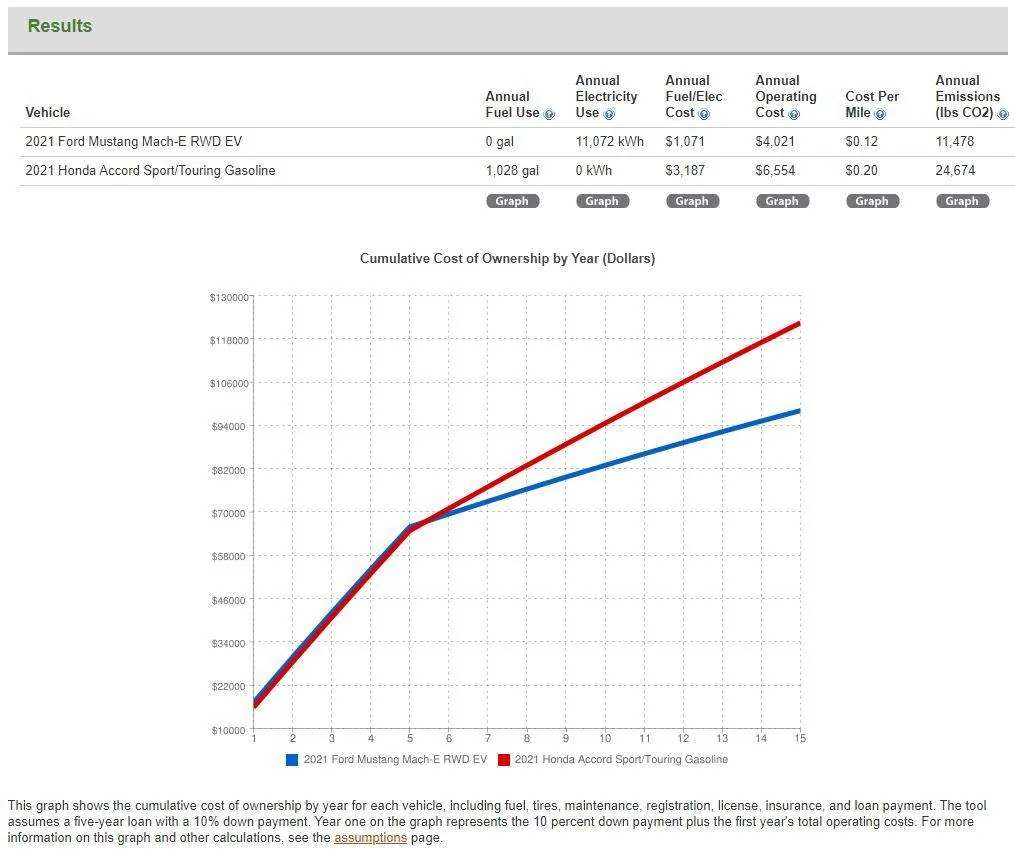Image resolution: width=1015 pixels, height=849 pixels.
Task: Show graph for Annual Fuel Use
Action: [512, 201]
